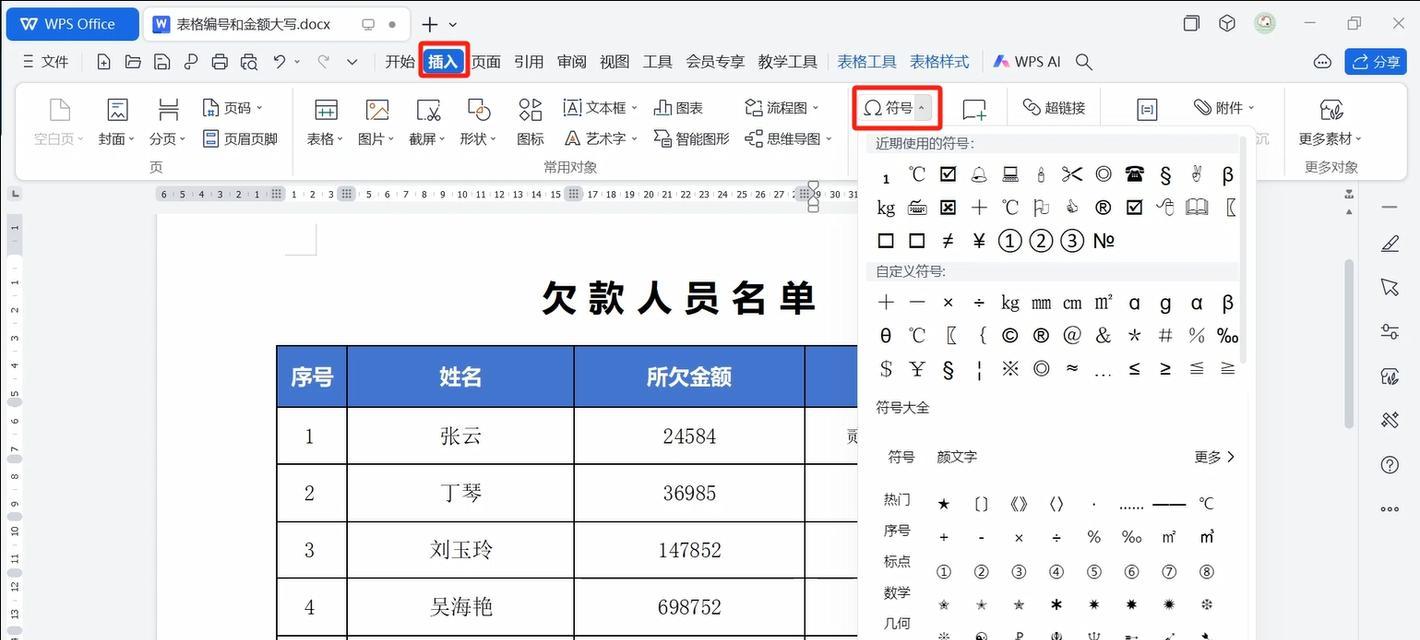Screen dimensions: 1420x640
Task: Insert the © copyright symbol
Action: click(1010, 336)
